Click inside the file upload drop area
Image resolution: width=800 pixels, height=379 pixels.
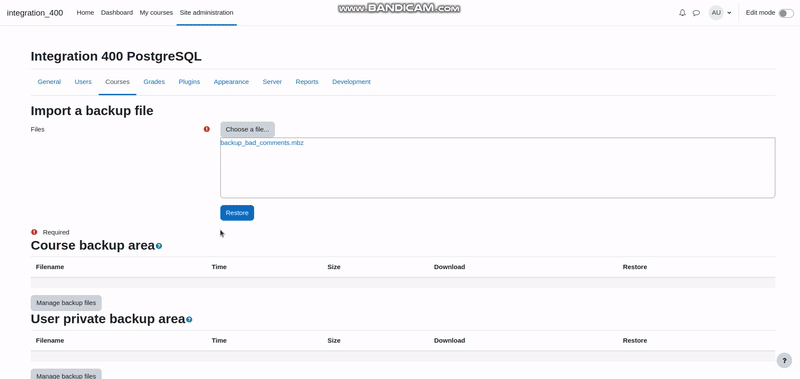(x=497, y=168)
